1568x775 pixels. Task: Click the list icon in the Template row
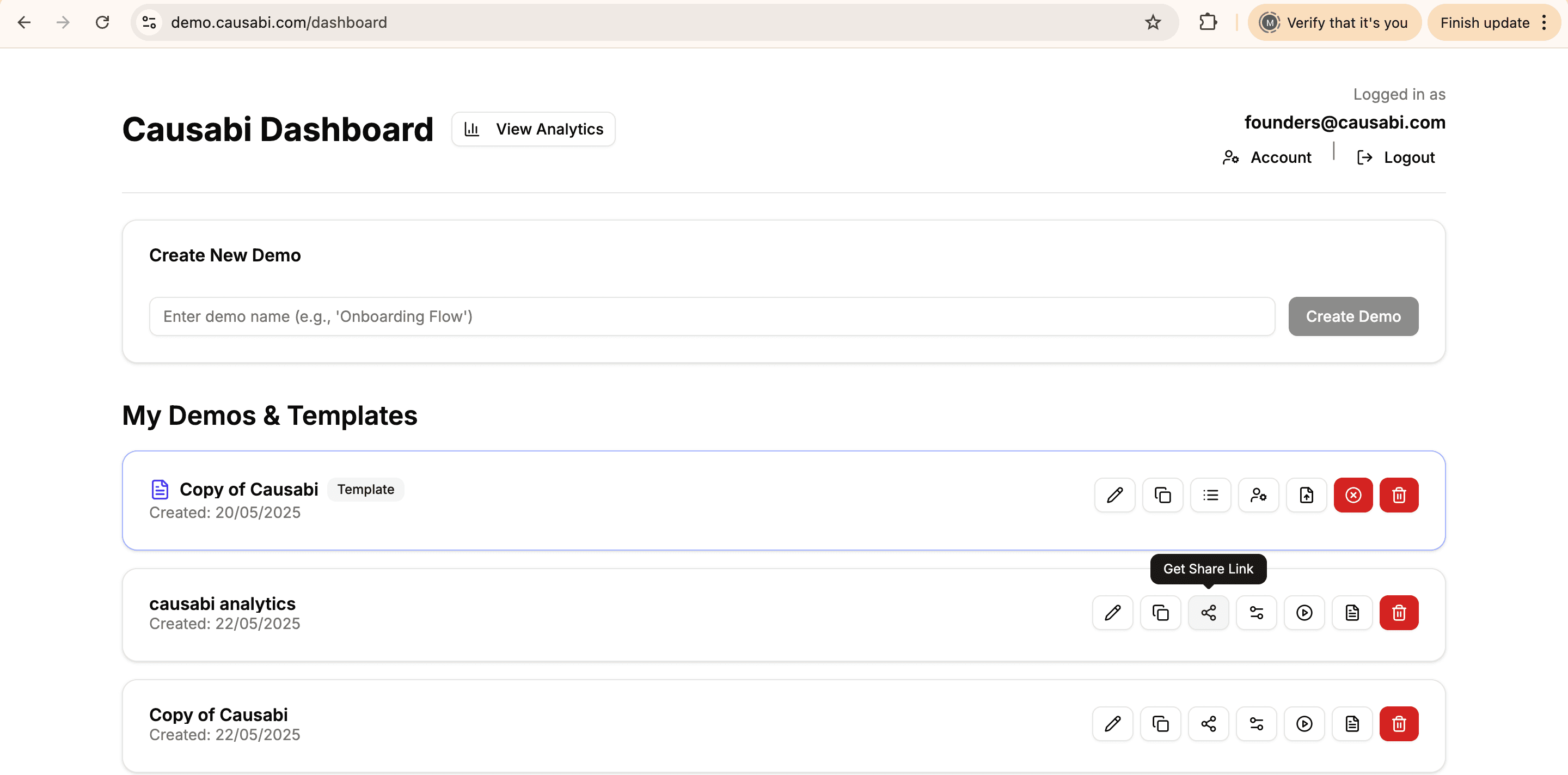click(1211, 495)
